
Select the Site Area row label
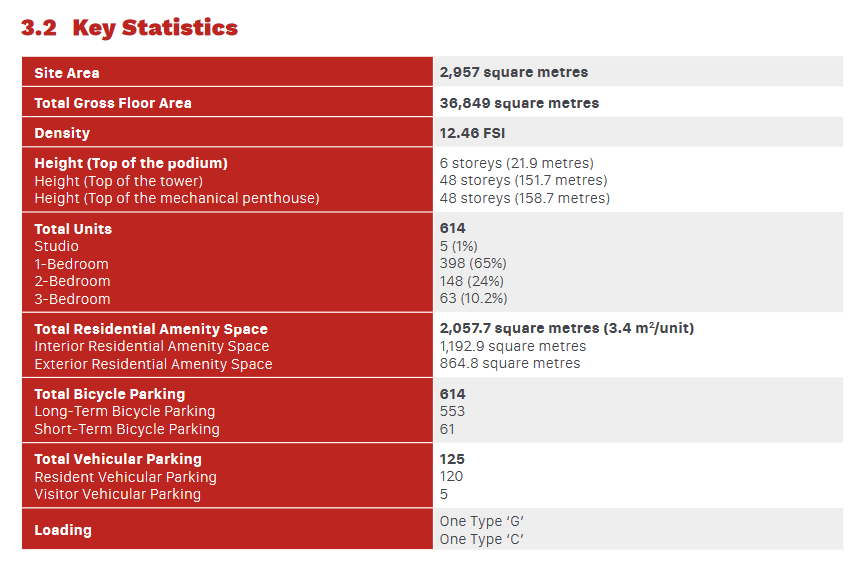pos(67,73)
